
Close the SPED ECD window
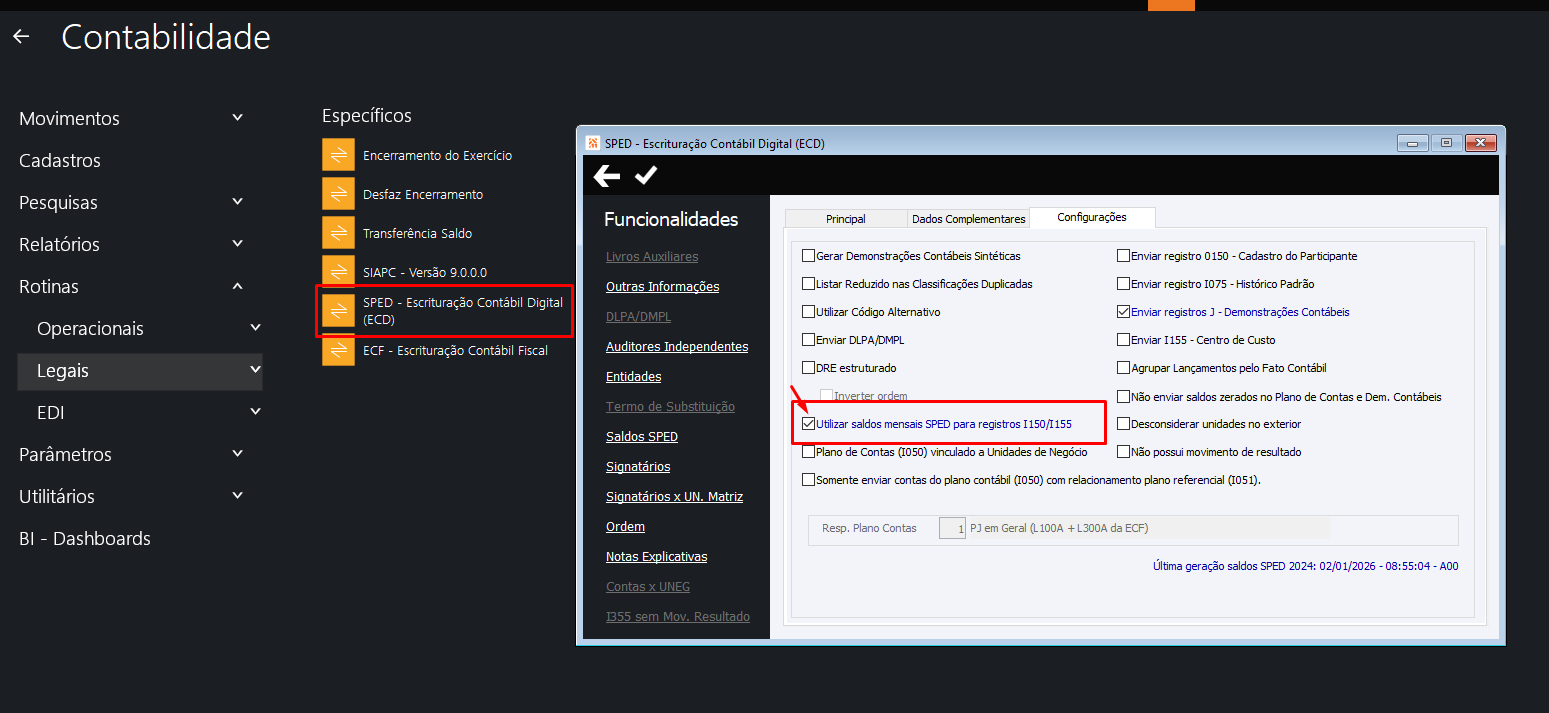[x=1481, y=143]
